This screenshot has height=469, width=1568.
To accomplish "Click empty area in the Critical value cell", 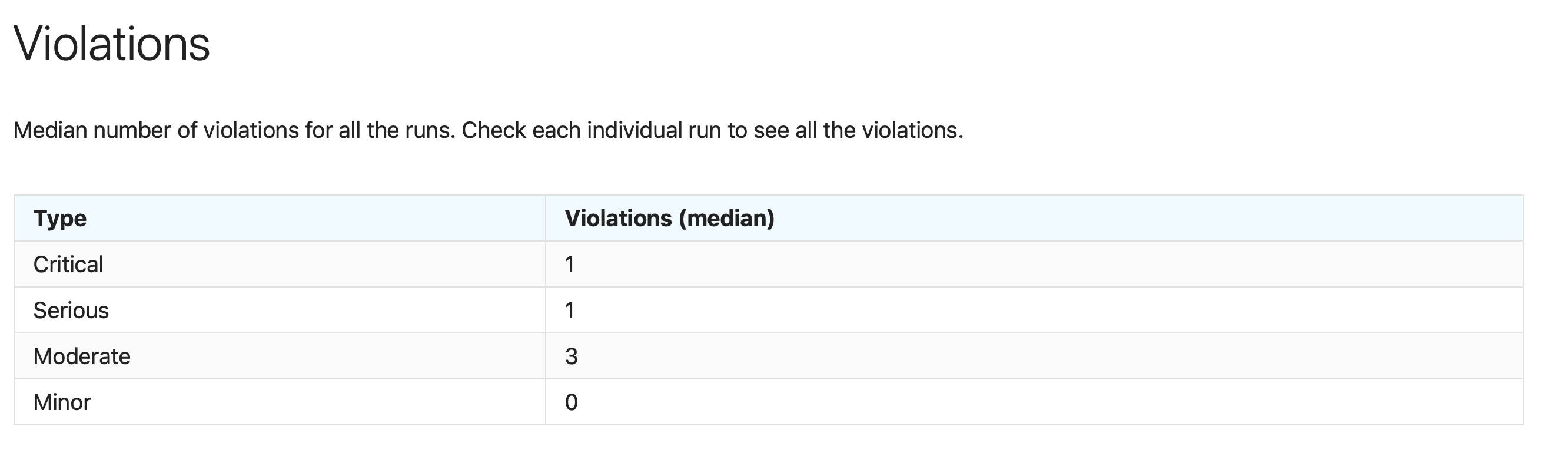I will point(1035,265).
